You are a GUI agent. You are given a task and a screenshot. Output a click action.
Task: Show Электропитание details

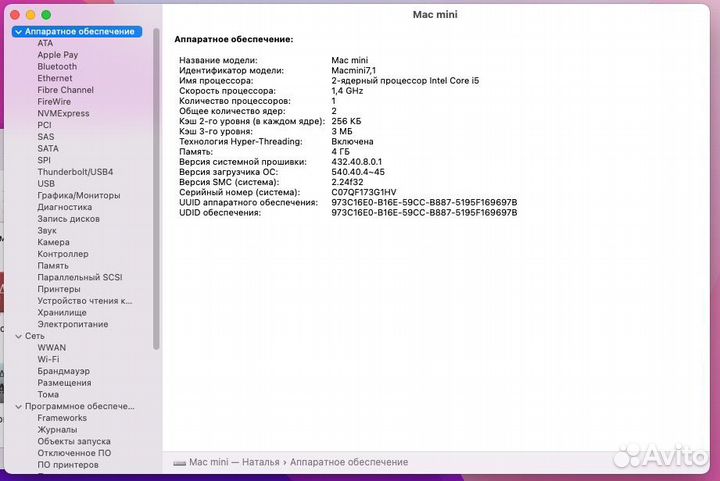[x=72, y=324]
